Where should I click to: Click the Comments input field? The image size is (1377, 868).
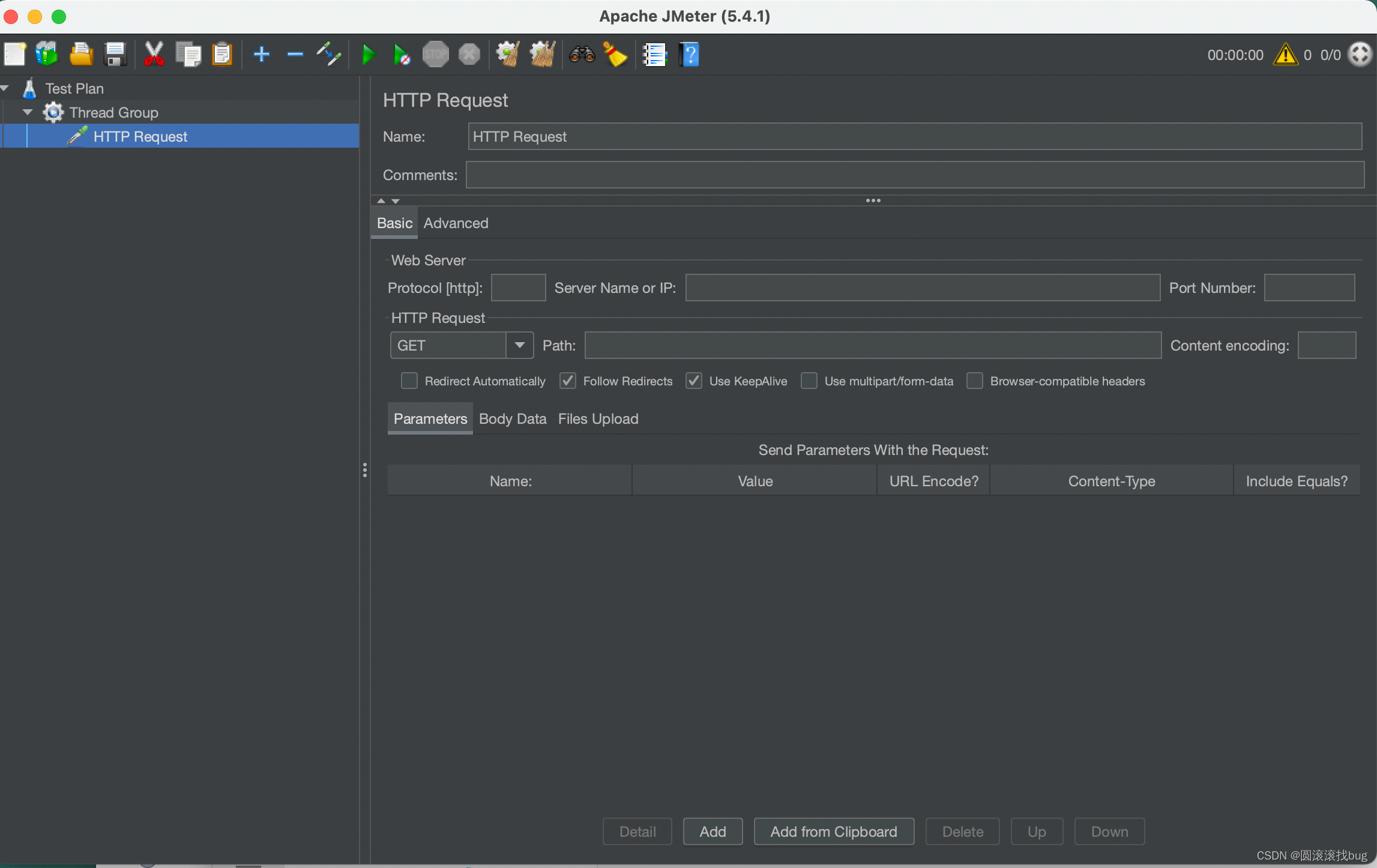[915, 175]
